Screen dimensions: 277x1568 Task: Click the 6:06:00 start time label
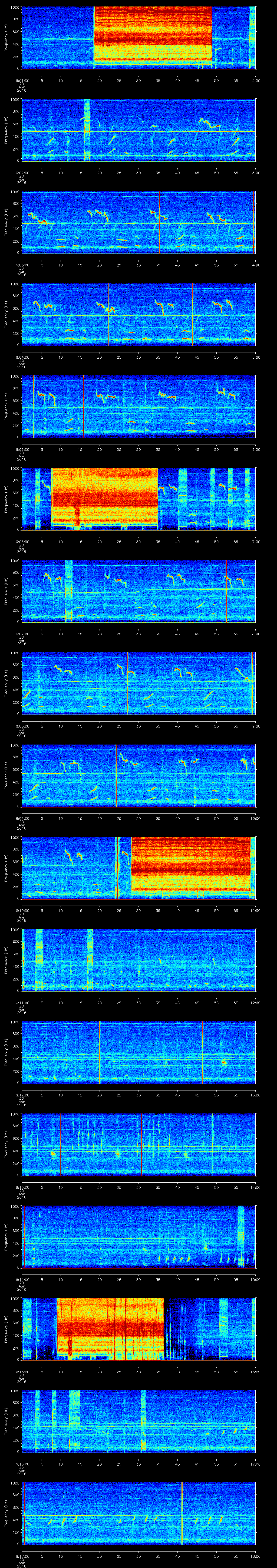pos(22,542)
